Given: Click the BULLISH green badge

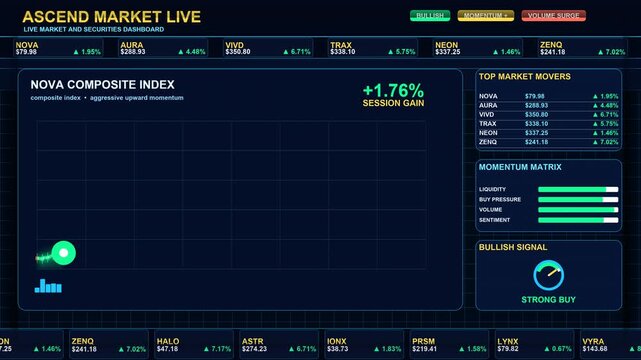Looking at the screenshot, I should 430,16.
